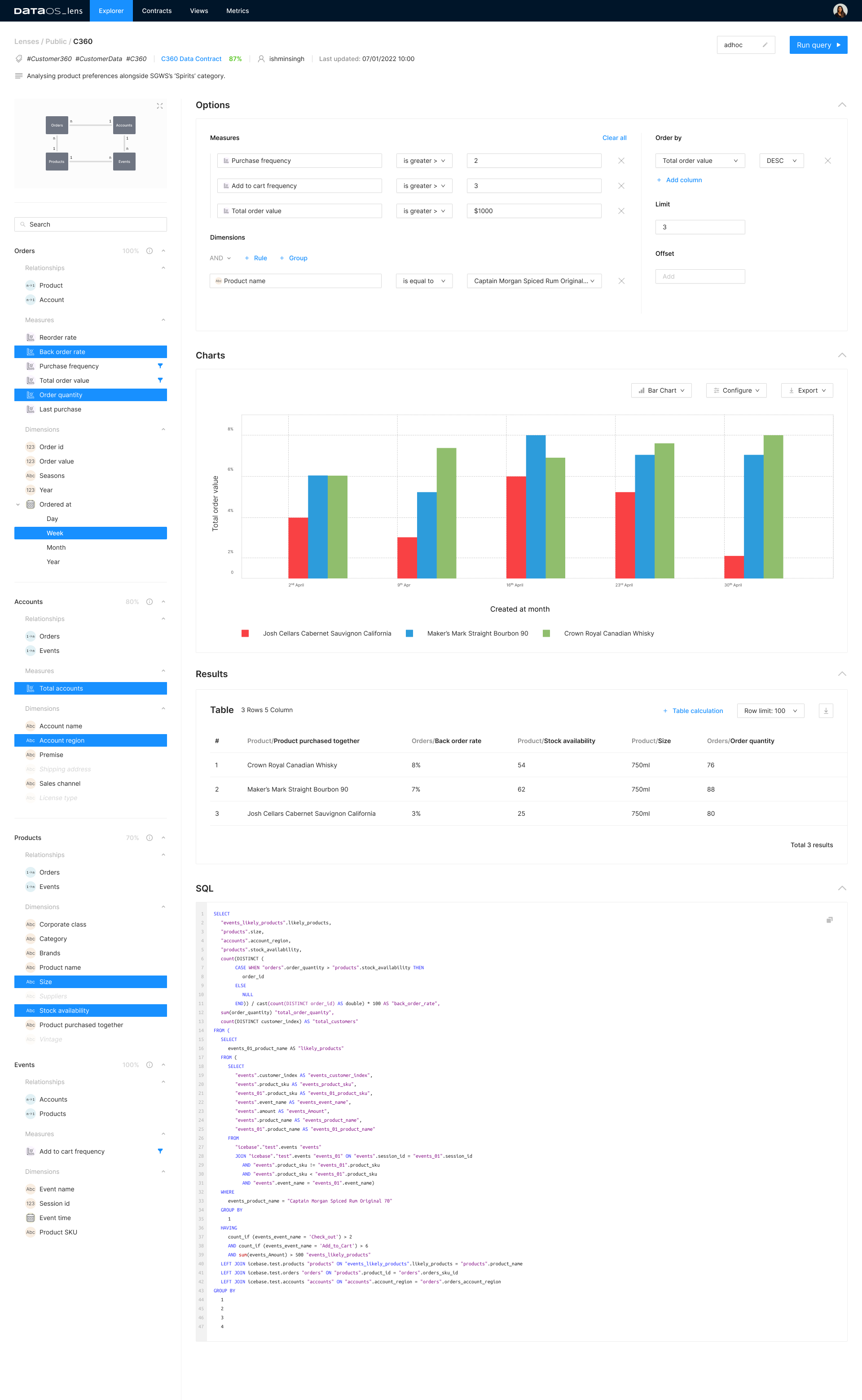This screenshot has width=862, height=1400.
Task: Click the Orders node in the diagram
Action: tap(57, 125)
